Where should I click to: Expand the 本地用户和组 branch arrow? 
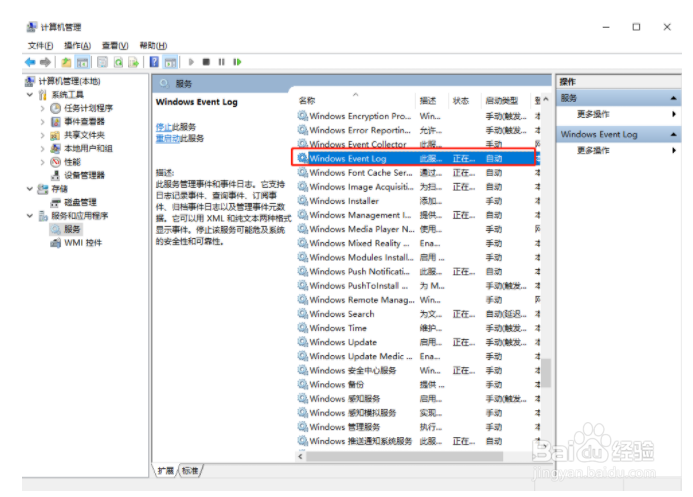(x=43, y=148)
